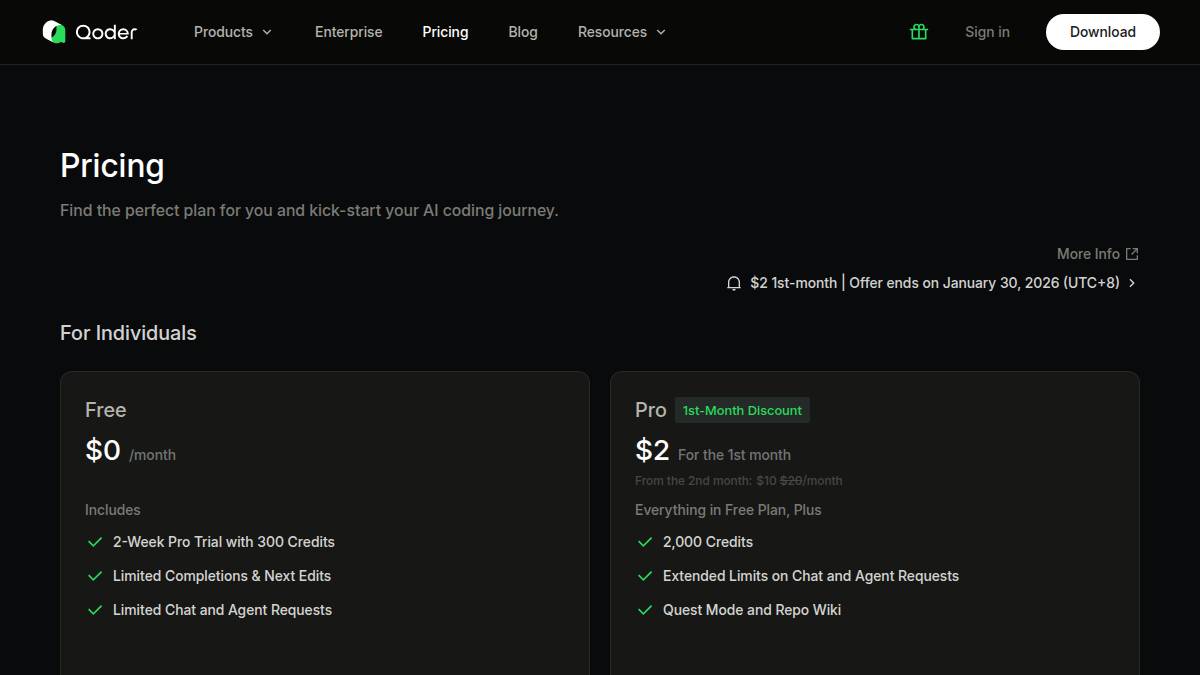Viewport: 1200px width, 675px height.
Task: Click the For the 1st month text
Action: [x=734, y=455]
